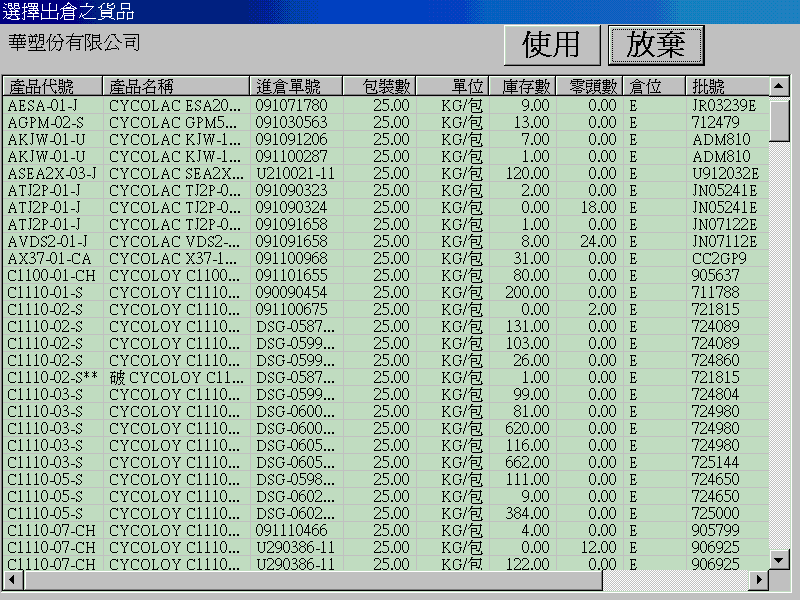
Task: Sort by 產品代號 column header
Action: point(53,86)
